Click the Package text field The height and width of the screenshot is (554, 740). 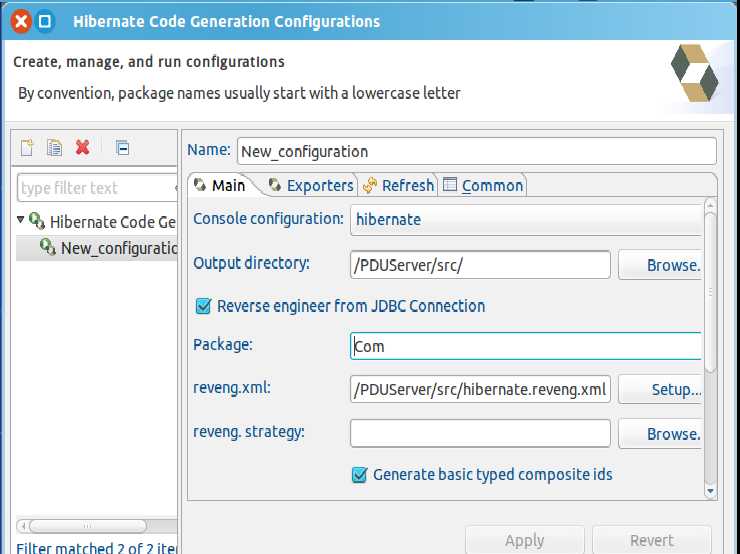tap(526, 346)
